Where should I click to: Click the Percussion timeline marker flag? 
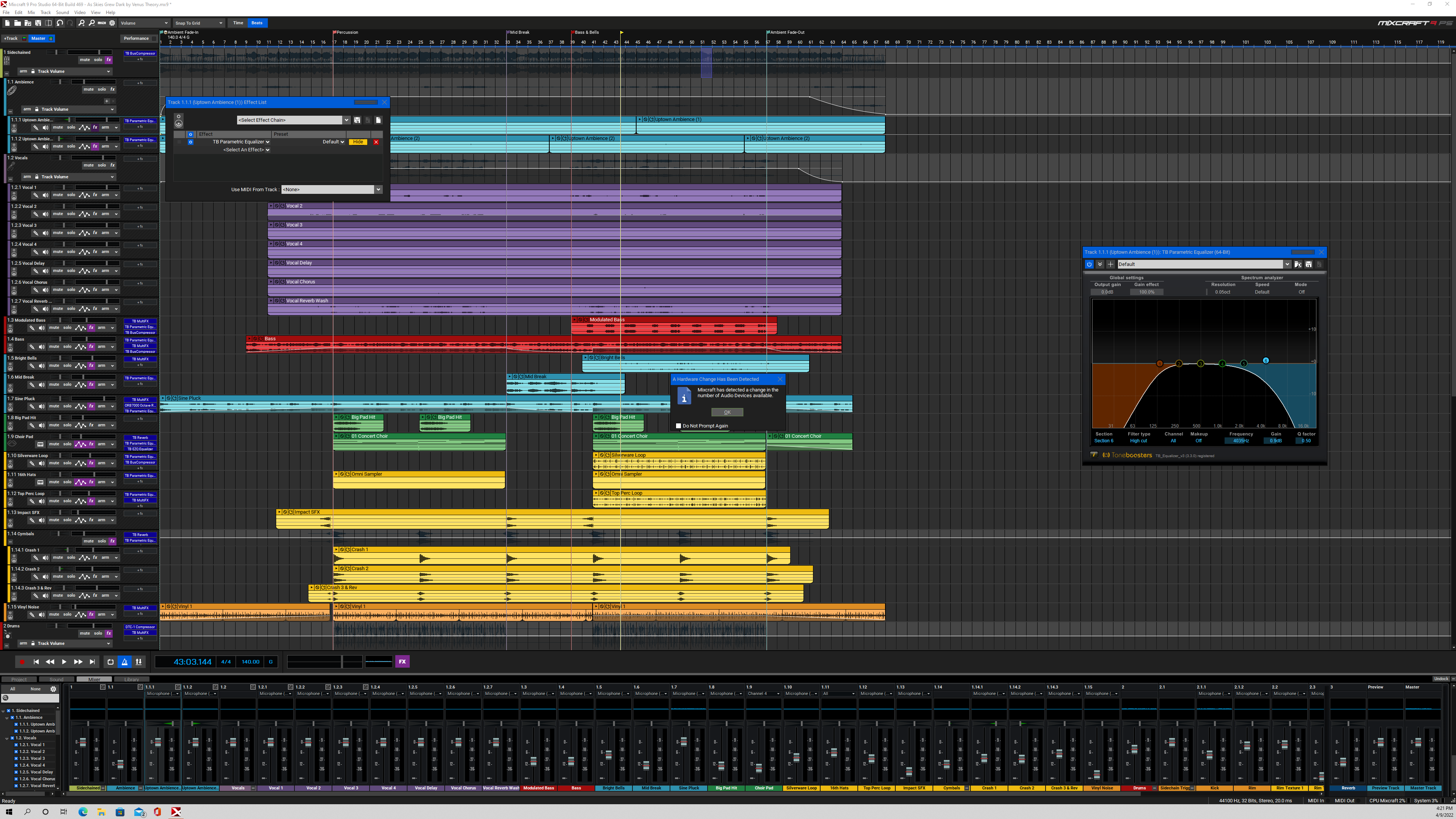click(x=335, y=32)
